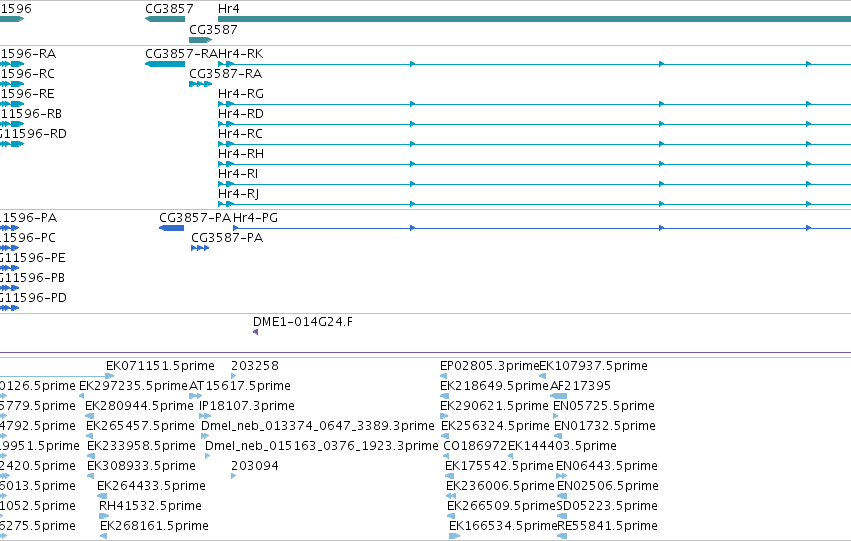The image size is (851, 541).
Task: Select the EP02805.3prime EST glyph
Action: point(443,376)
